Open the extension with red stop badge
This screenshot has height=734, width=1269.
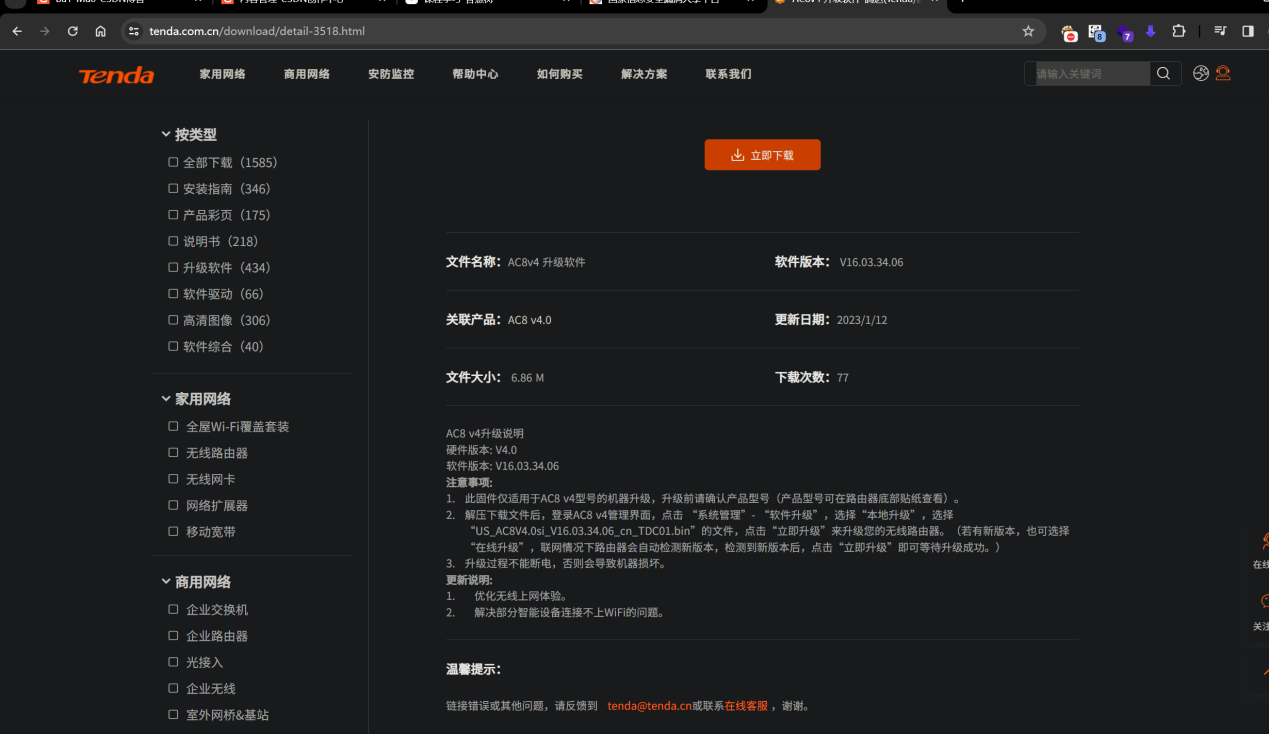point(1069,33)
